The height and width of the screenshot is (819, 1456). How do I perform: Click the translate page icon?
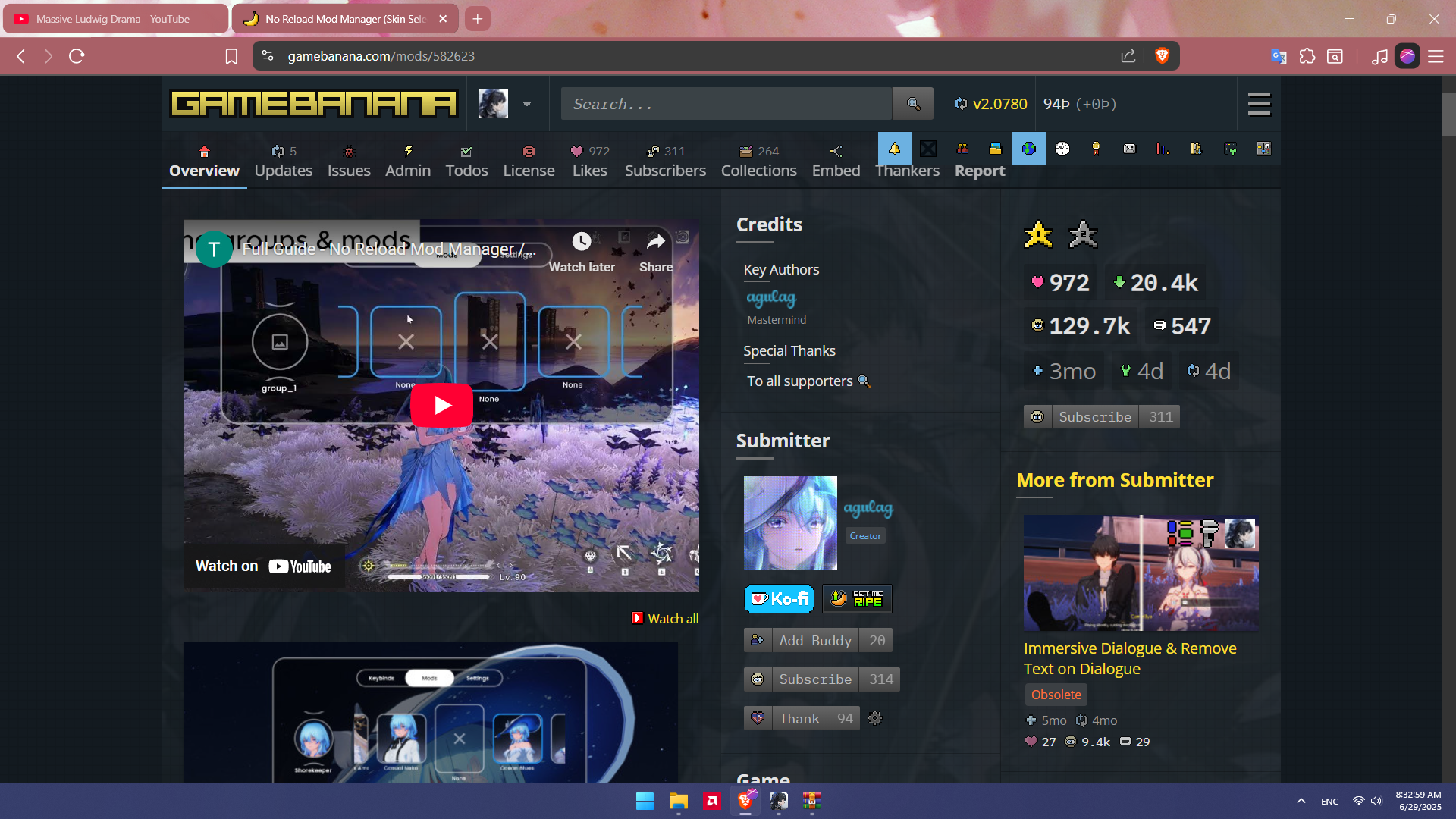tap(1279, 56)
